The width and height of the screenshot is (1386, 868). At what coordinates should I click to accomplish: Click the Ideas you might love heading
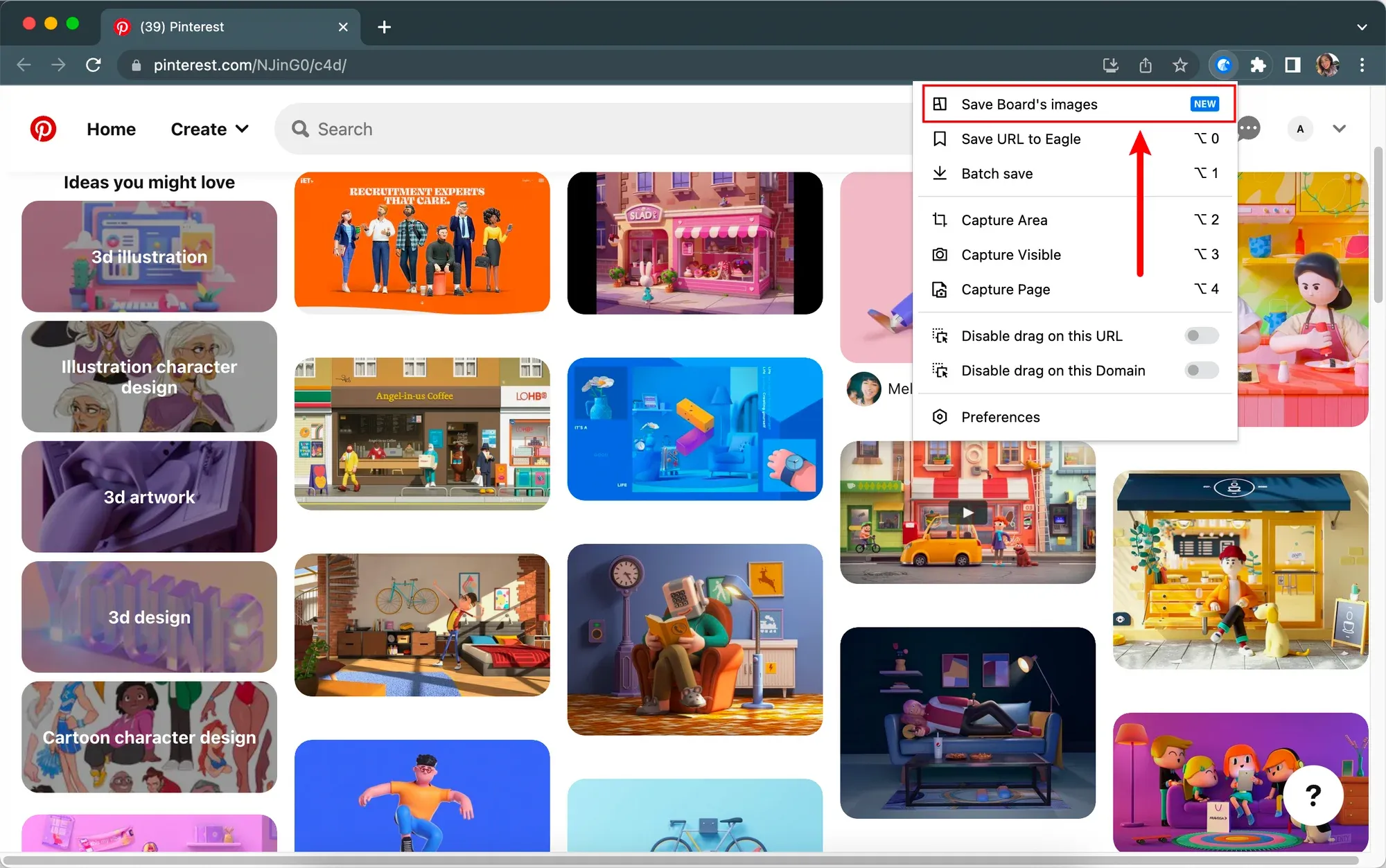click(x=149, y=182)
